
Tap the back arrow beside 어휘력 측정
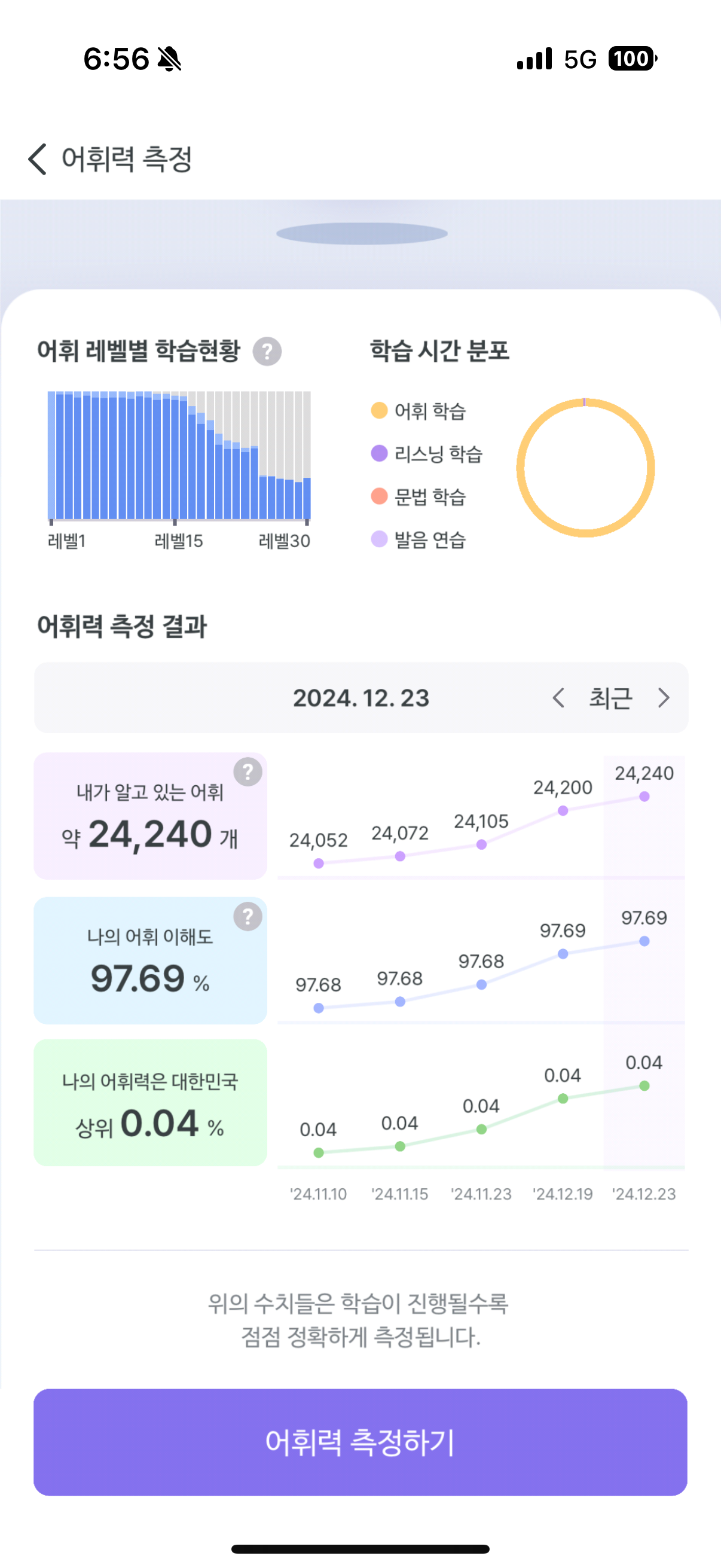(x=38, y=160)
